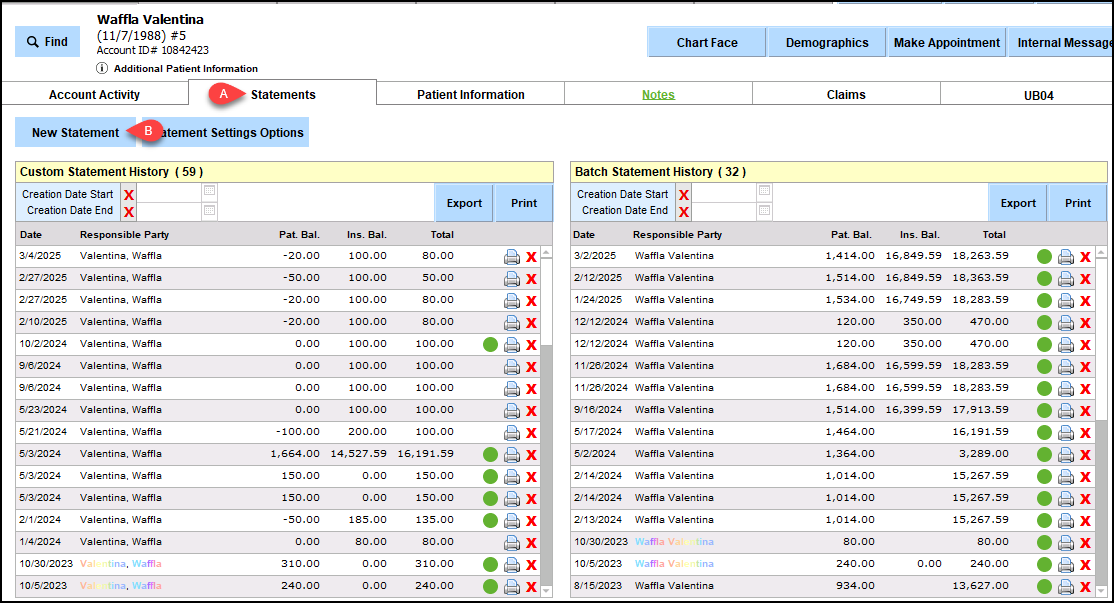Image resolution: width=1114 pixels, height=603 pixels.
Task: Click info icon beside Additional Patient Information
Action: point(102,68)
